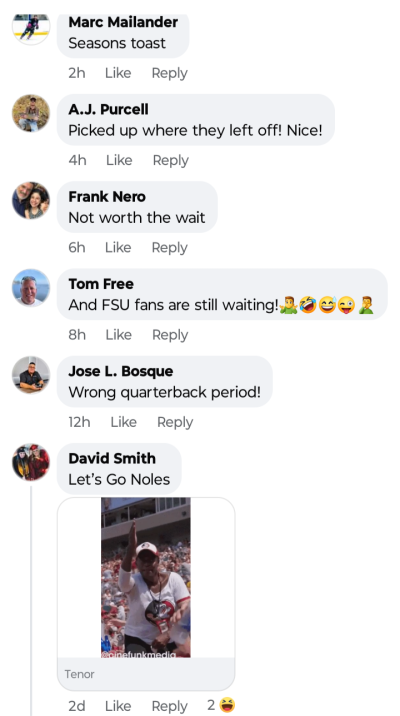Click David Smith's profile photo

pyautogui.click(x=31, y=462)
